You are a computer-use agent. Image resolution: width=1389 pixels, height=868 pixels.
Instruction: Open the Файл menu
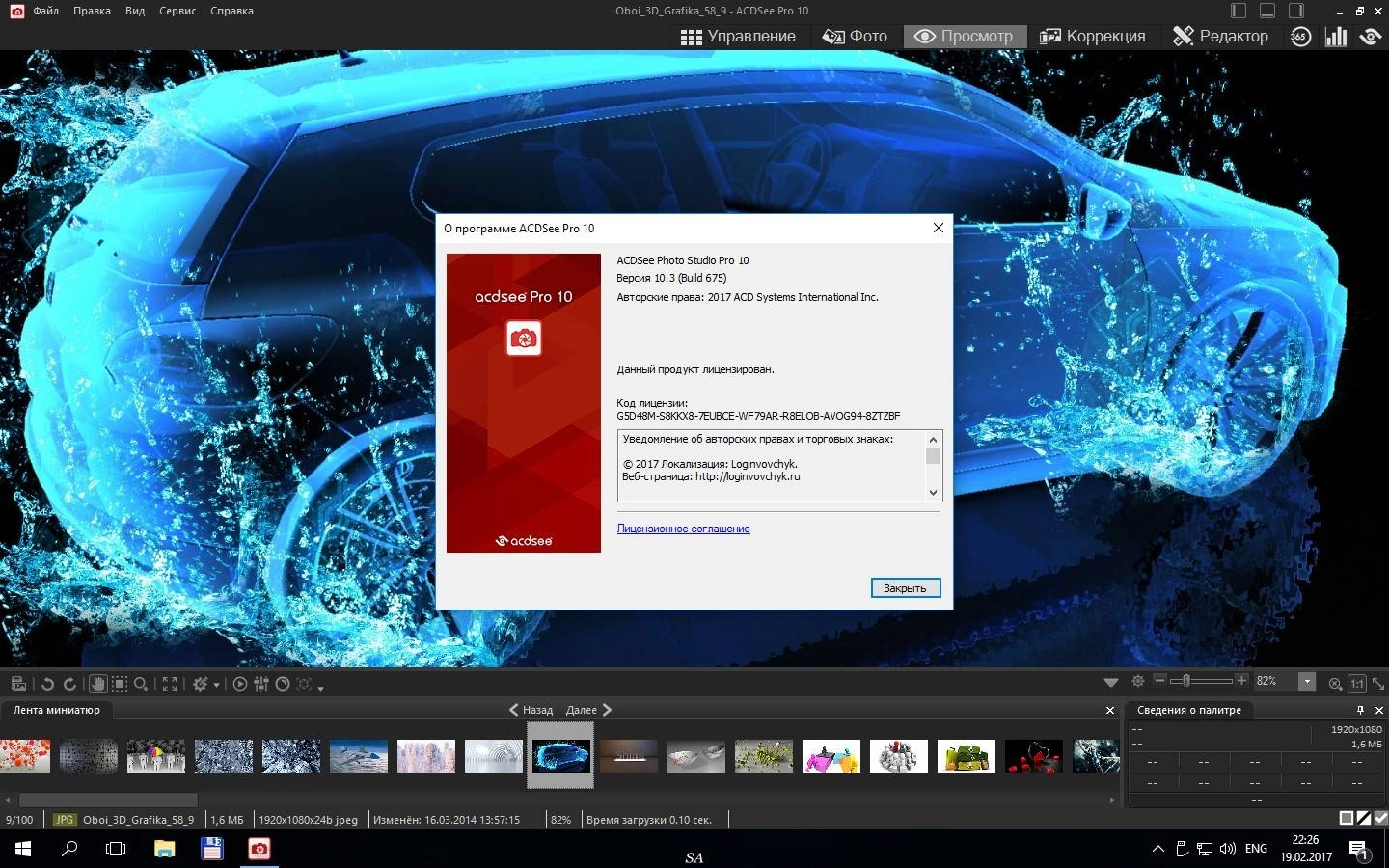tap(45, 11)
